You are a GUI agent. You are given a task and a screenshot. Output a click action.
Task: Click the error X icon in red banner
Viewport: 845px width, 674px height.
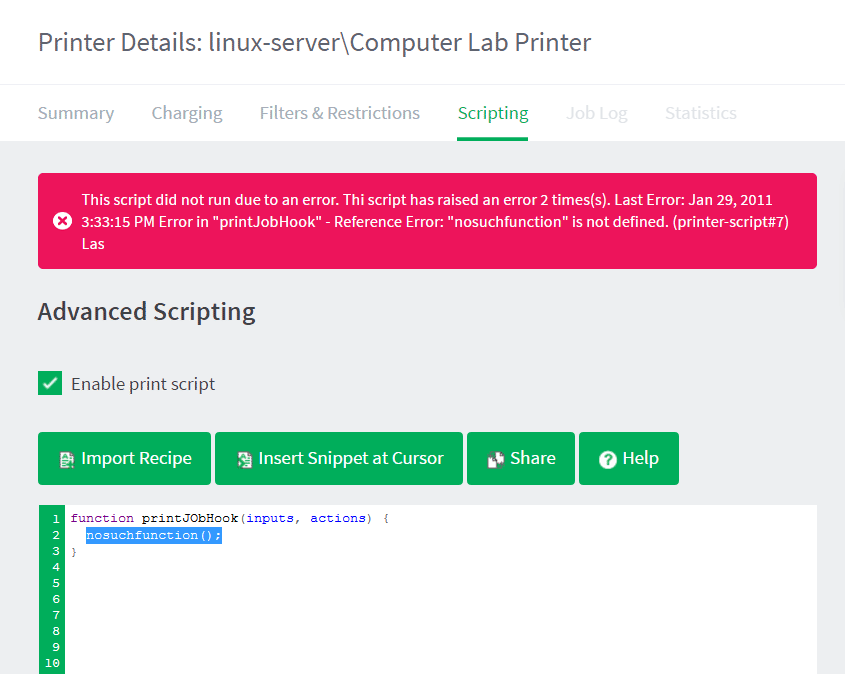click(63, 221)
